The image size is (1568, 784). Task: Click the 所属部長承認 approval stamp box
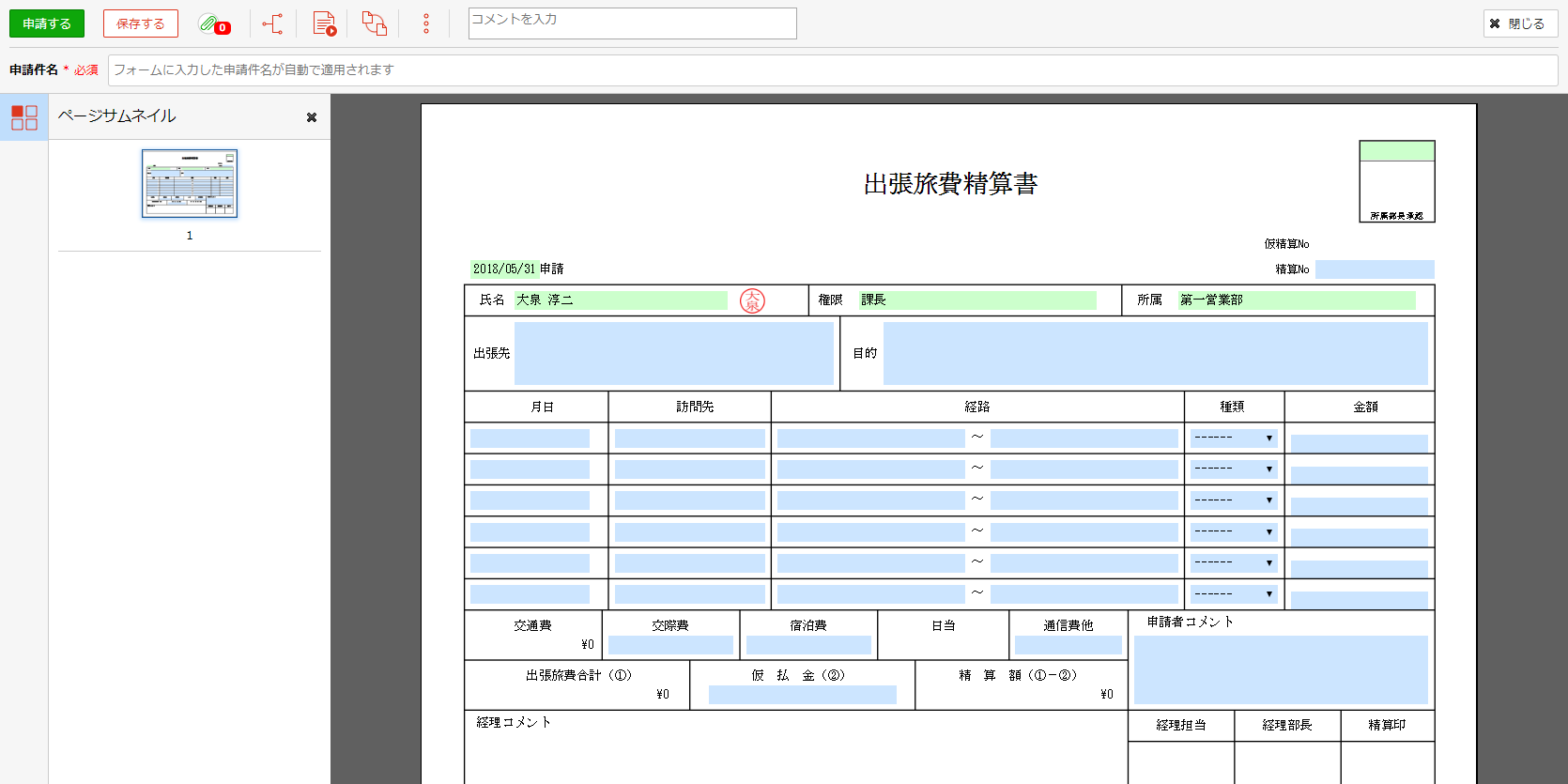[x=1397, y=181]
